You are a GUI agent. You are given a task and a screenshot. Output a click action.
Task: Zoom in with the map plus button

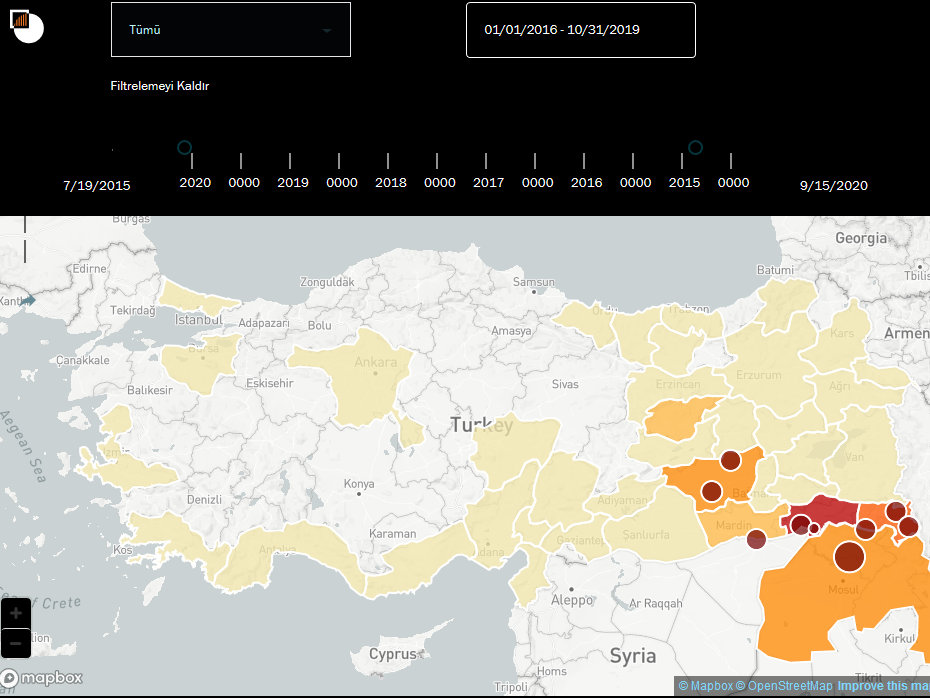(x=16, y=613)
